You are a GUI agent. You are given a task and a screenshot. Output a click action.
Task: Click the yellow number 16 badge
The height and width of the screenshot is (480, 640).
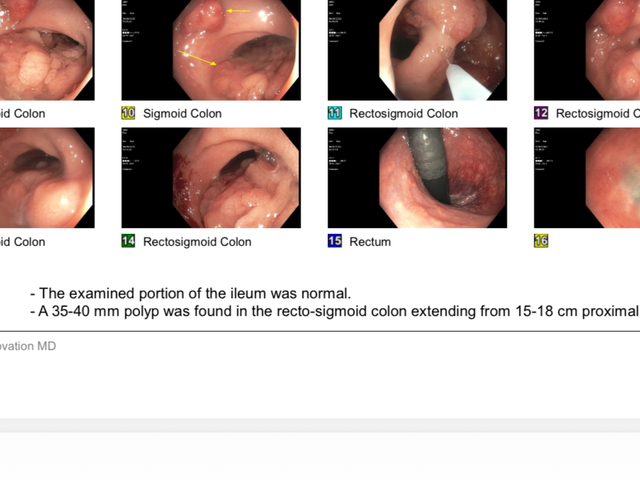541,241
